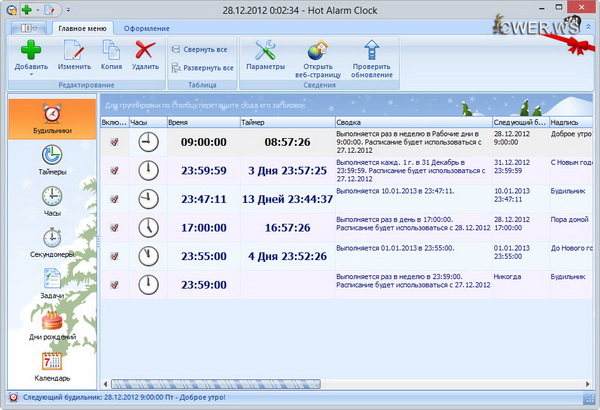Toggle checkbox for the 09:00:00 alarm
The height and width of the screenshot is (410, 600).
coord(114,143)
